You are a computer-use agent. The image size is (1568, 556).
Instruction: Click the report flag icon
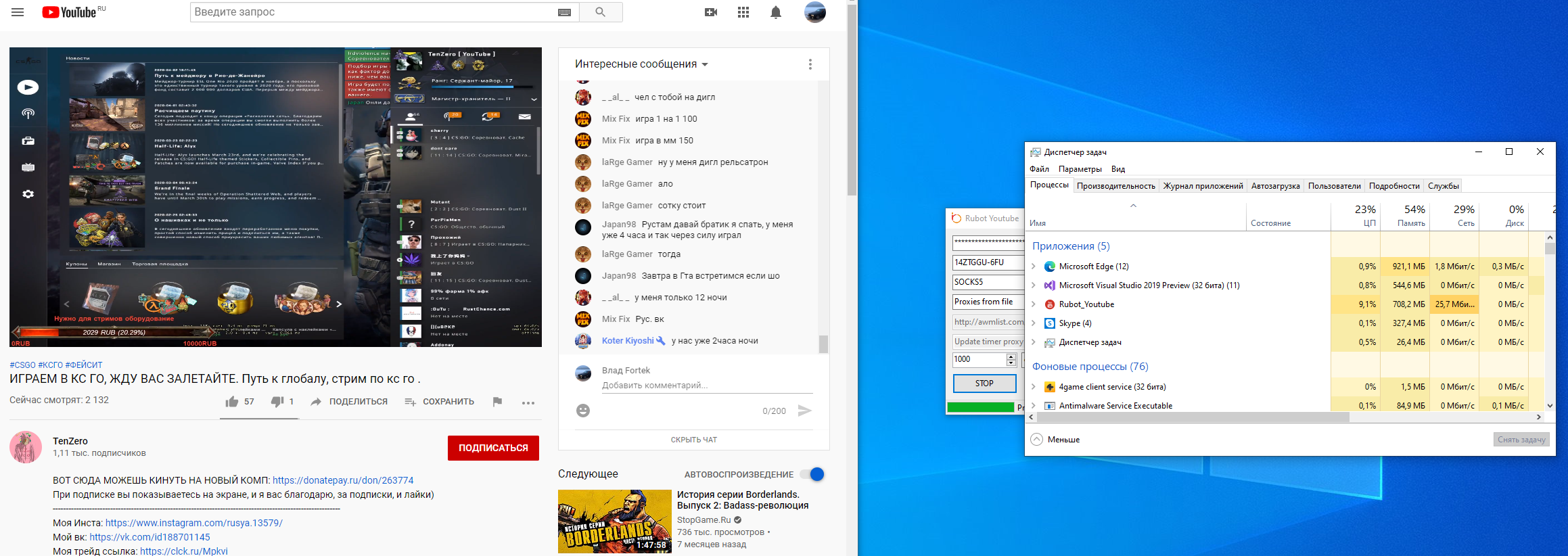498,402
